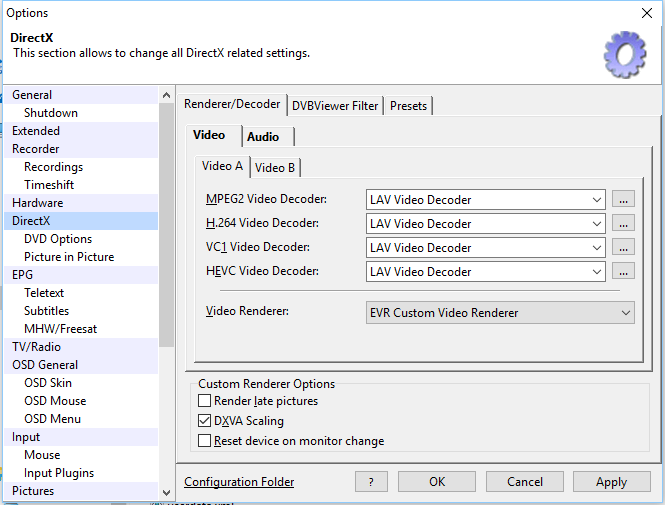Toggle Reset device on monitor change

205,441
